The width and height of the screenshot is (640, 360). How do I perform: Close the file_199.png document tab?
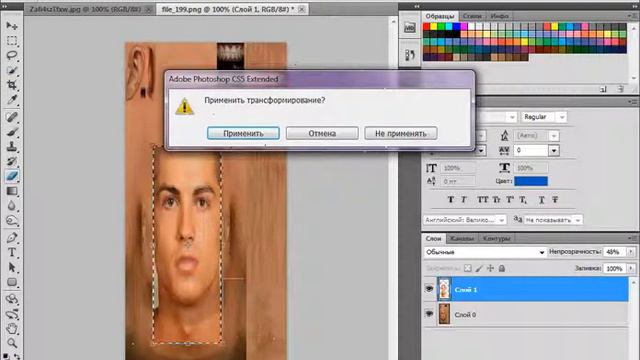[302, 9]
